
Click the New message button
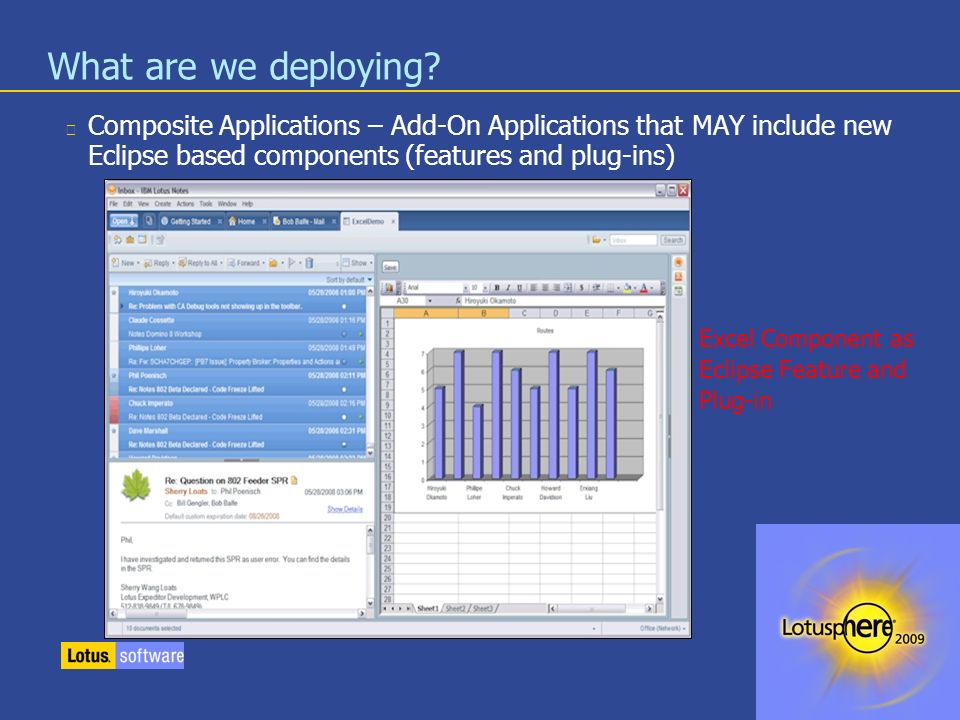click(x=124, y=263)
